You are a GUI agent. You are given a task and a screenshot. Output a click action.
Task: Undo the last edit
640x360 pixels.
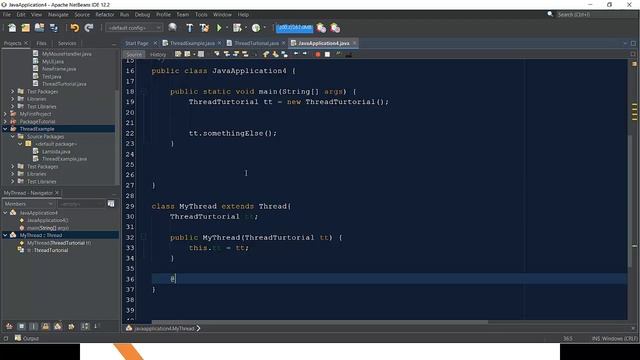[75, 28]
